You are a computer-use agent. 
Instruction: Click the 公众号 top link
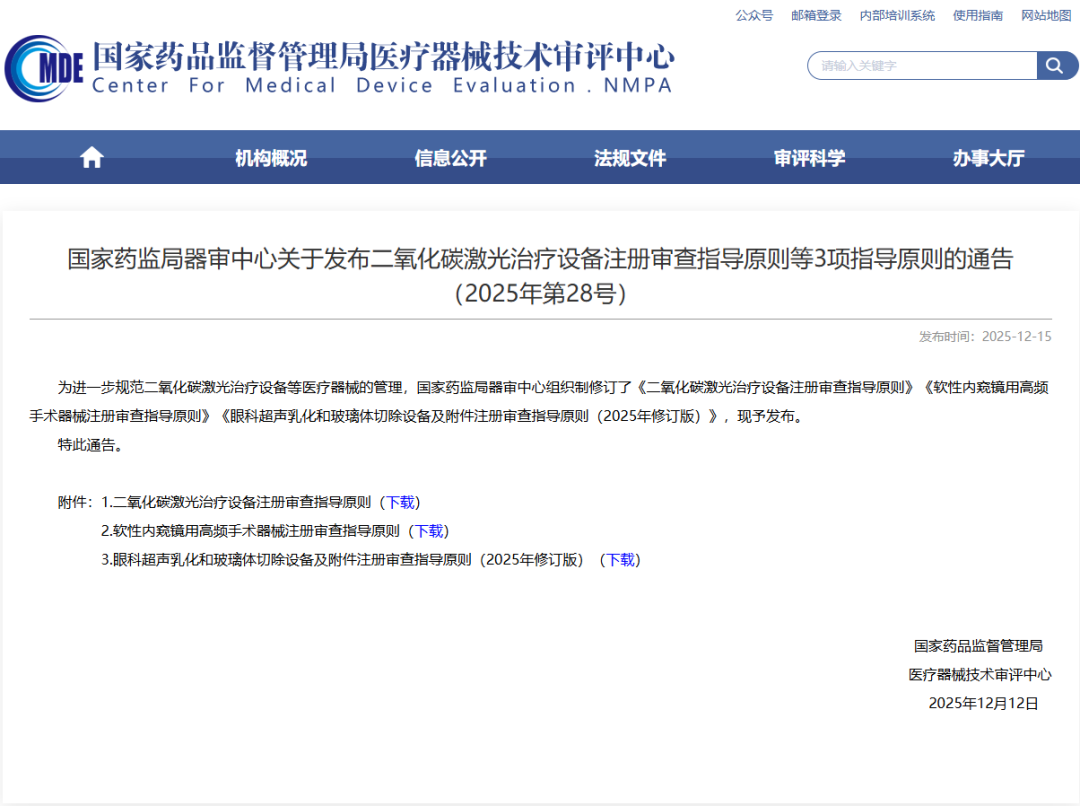pos(754,15)
